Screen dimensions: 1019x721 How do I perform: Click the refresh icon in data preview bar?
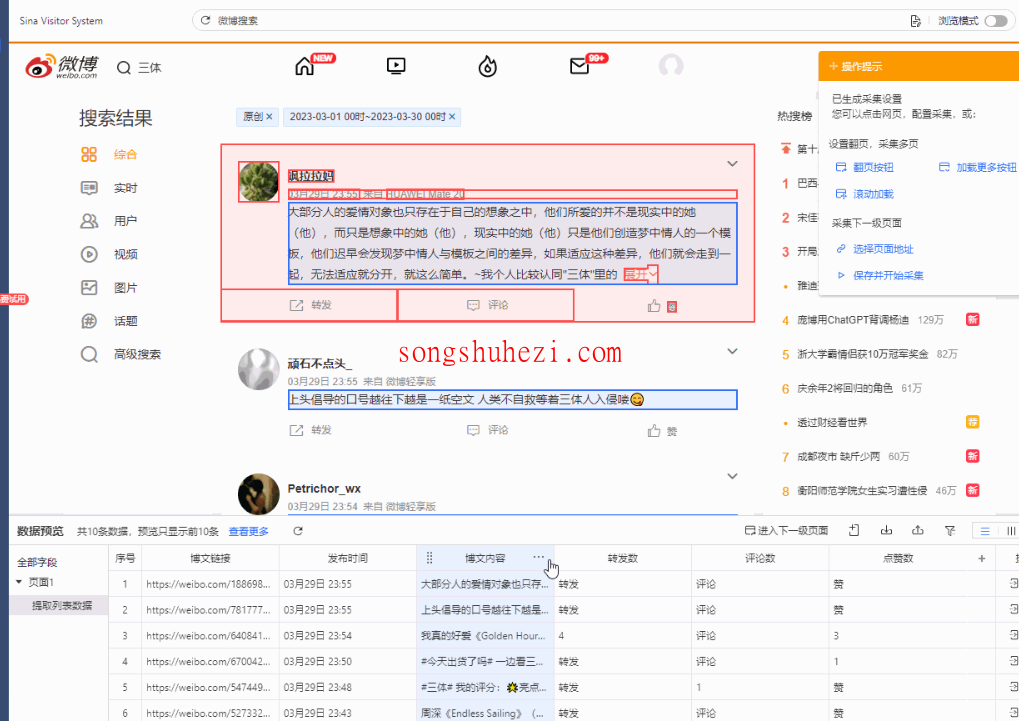pos(298,531)
